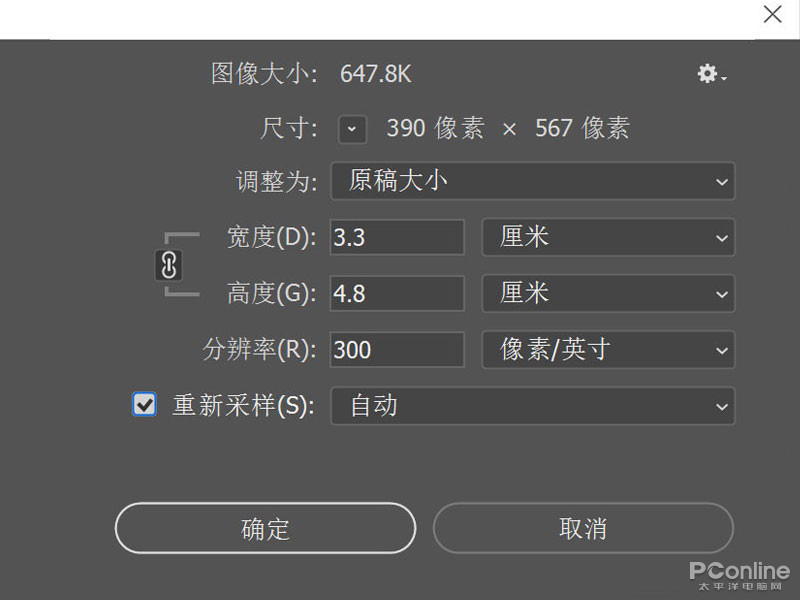Open the gear settings menu icon
This screenshot has width=800, height=600.
711,74
